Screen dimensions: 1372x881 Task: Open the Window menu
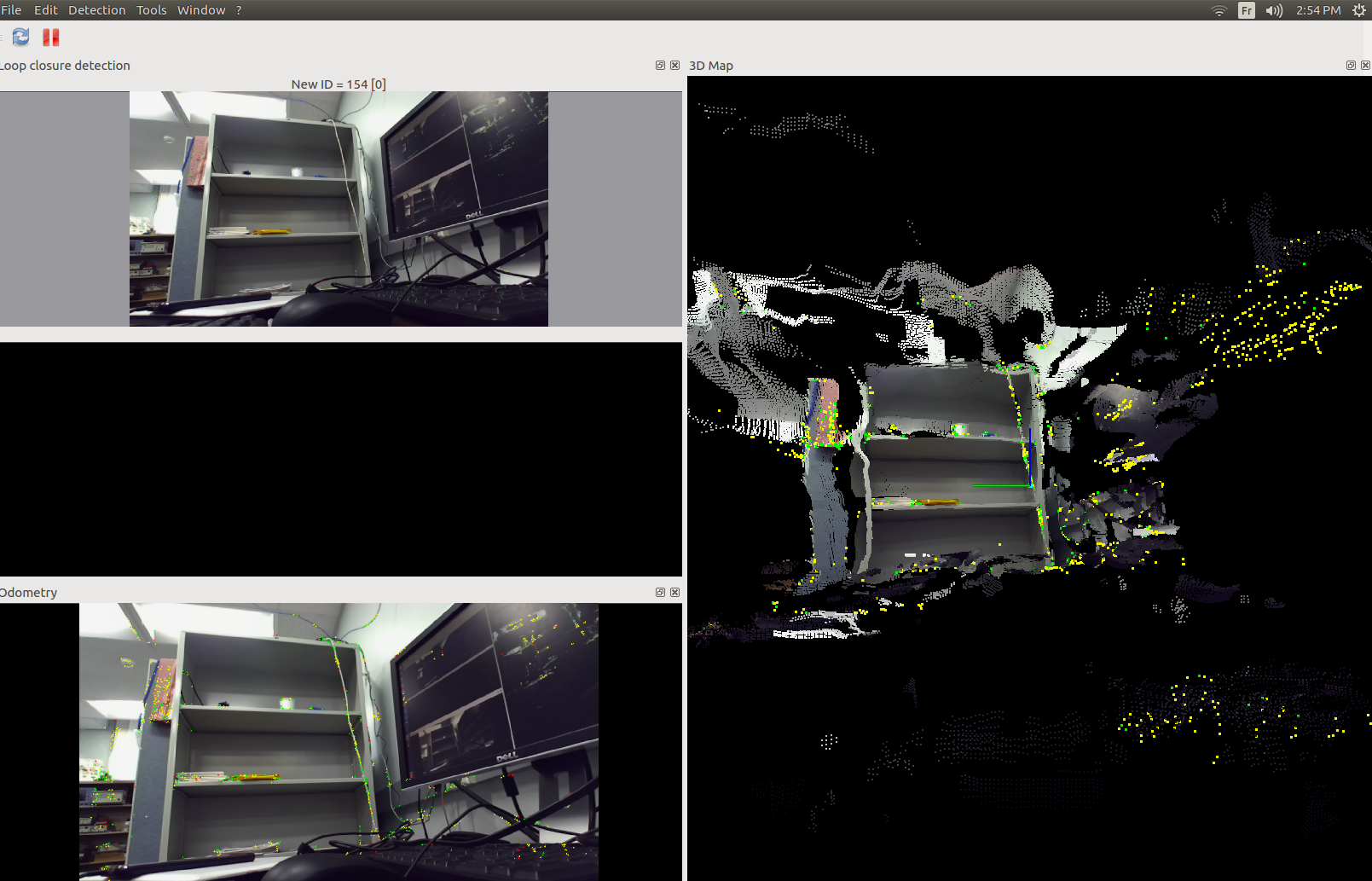point(201,10)
